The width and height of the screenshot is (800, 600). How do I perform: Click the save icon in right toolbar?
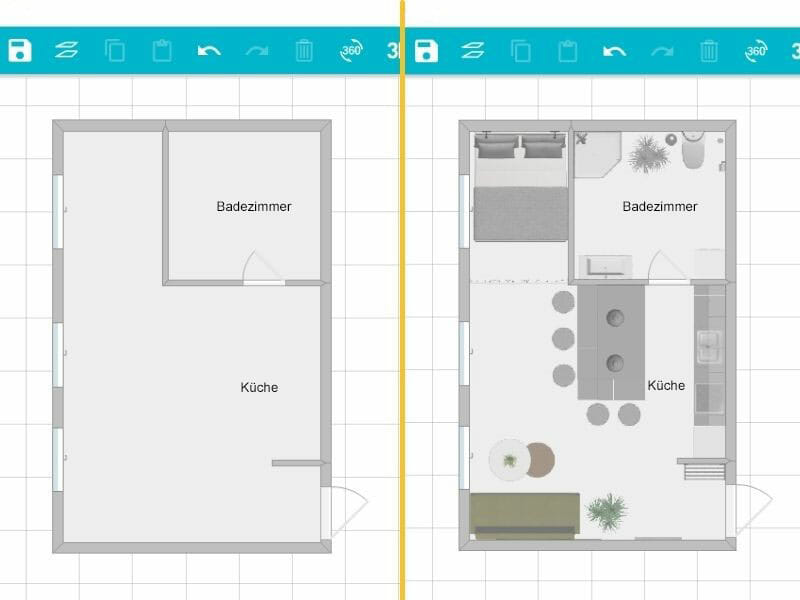(426, 51)
